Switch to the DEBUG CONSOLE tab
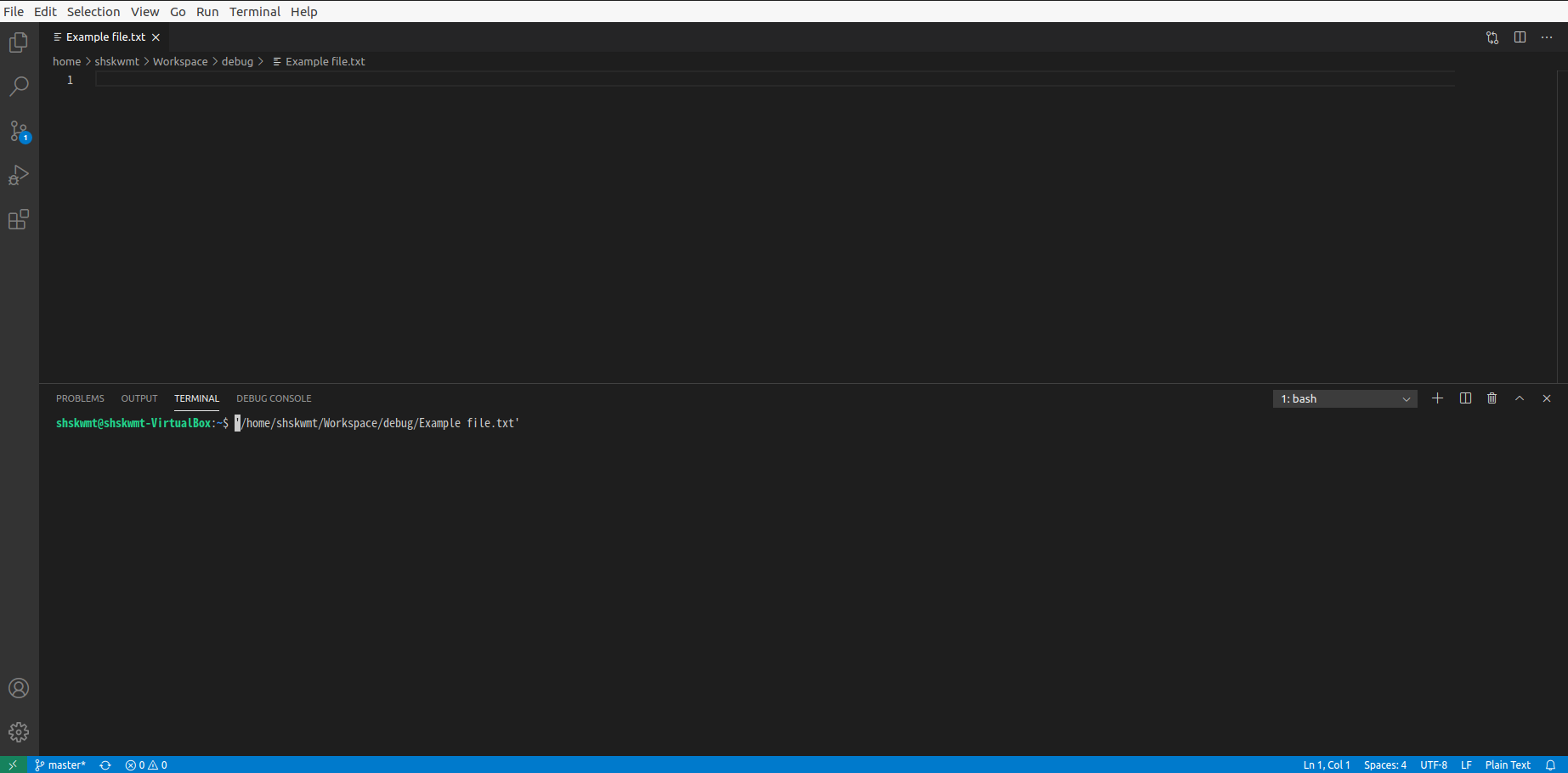This screenshot has width=1568, height=773. point(274,398)
